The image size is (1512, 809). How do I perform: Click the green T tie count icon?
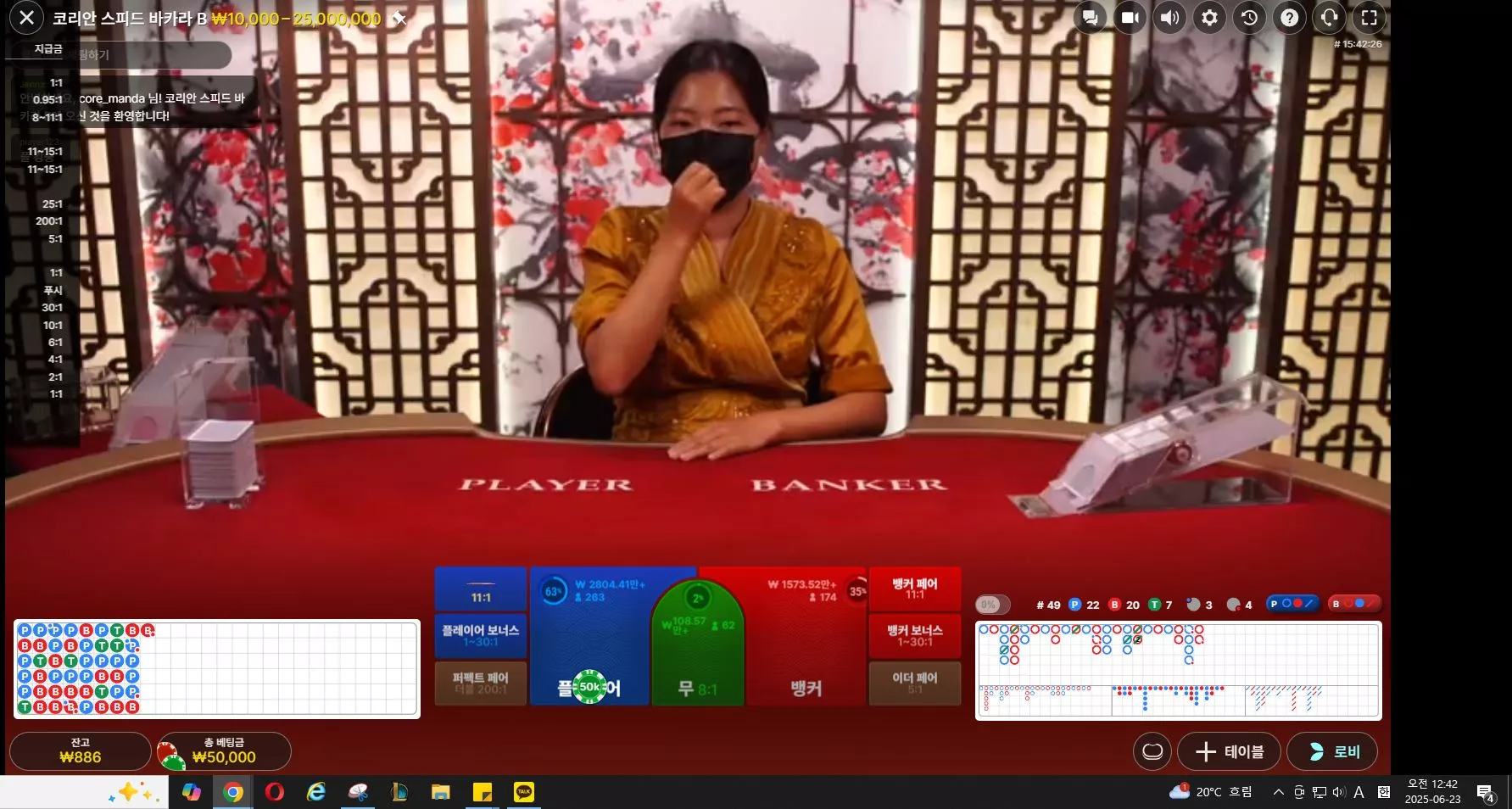coord(1154,605)
